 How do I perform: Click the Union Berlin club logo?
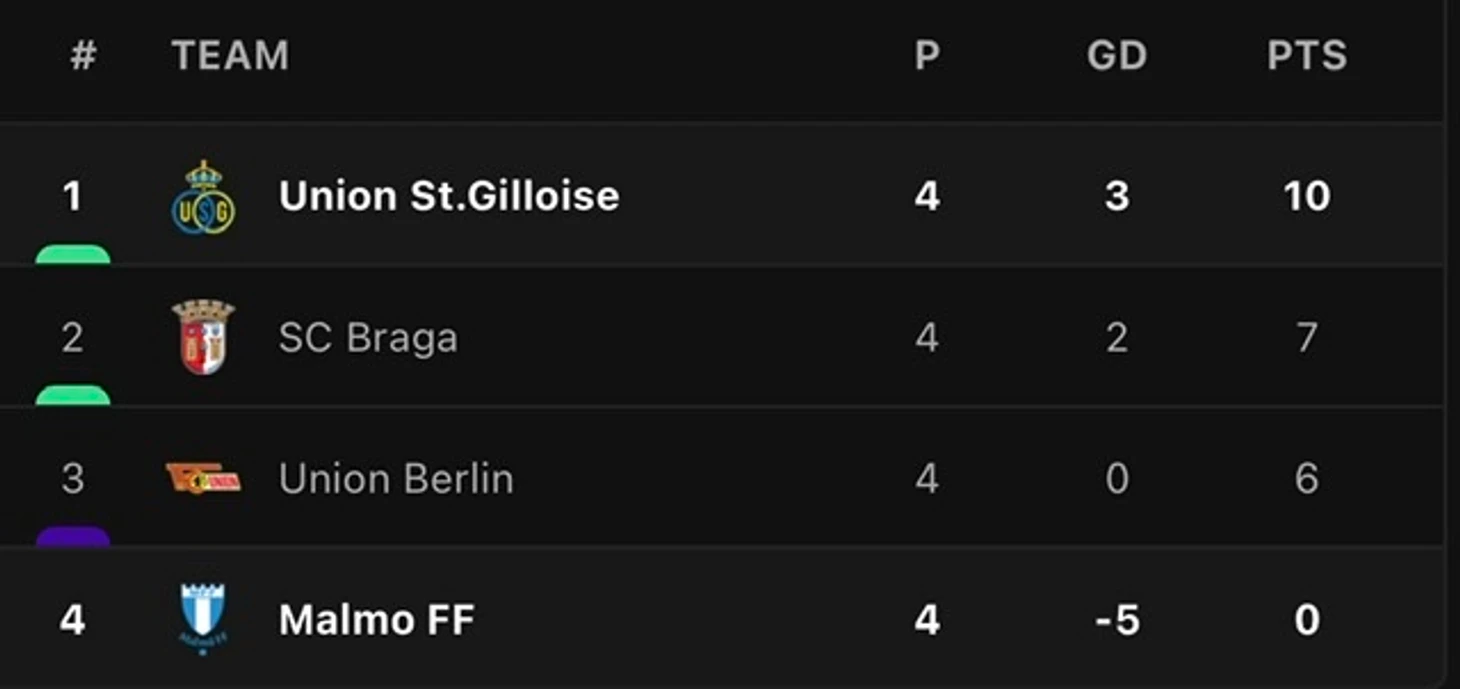(x=203, y=478)
